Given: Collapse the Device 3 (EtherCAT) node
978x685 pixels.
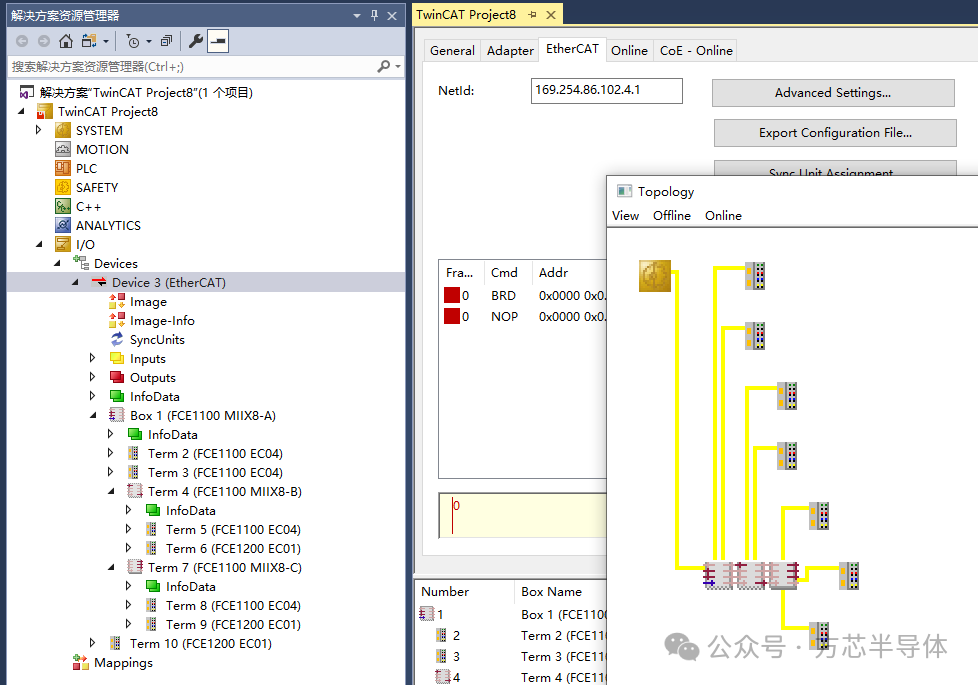Looking at the screenshot, I should [75, 283].
